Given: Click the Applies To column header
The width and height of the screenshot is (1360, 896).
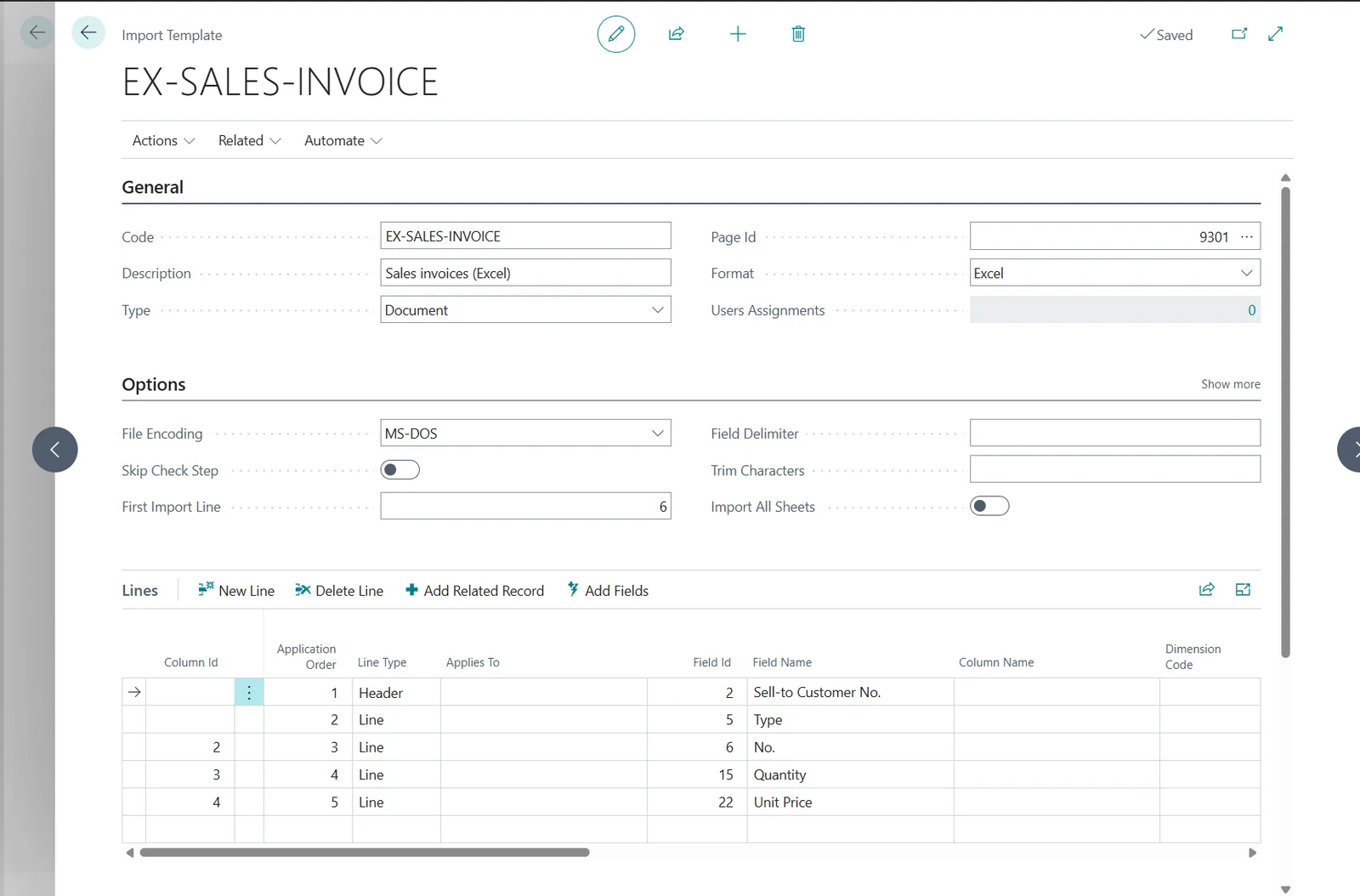Looking at the screenshot, I should [473, 662].
